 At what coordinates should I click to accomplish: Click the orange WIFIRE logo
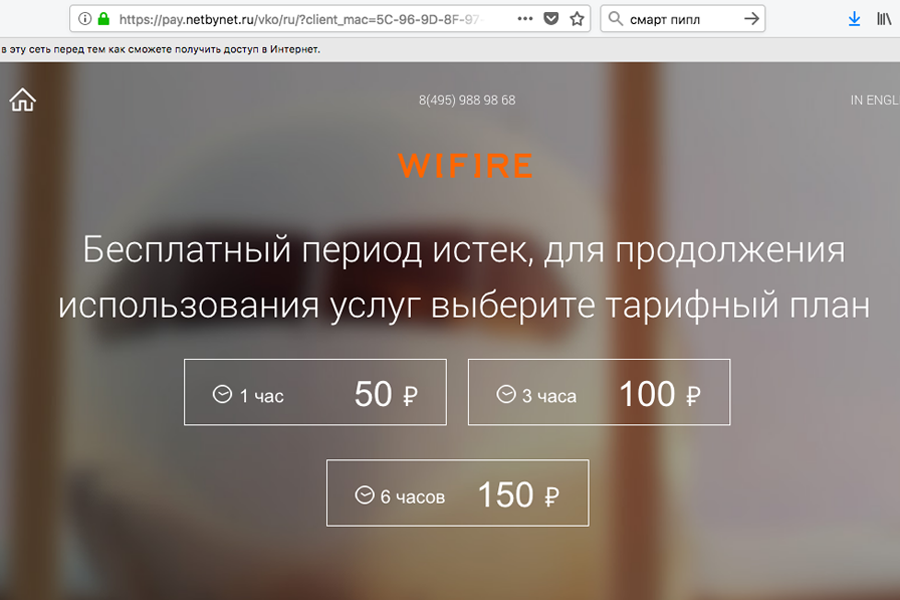click(x=465, y=166)
